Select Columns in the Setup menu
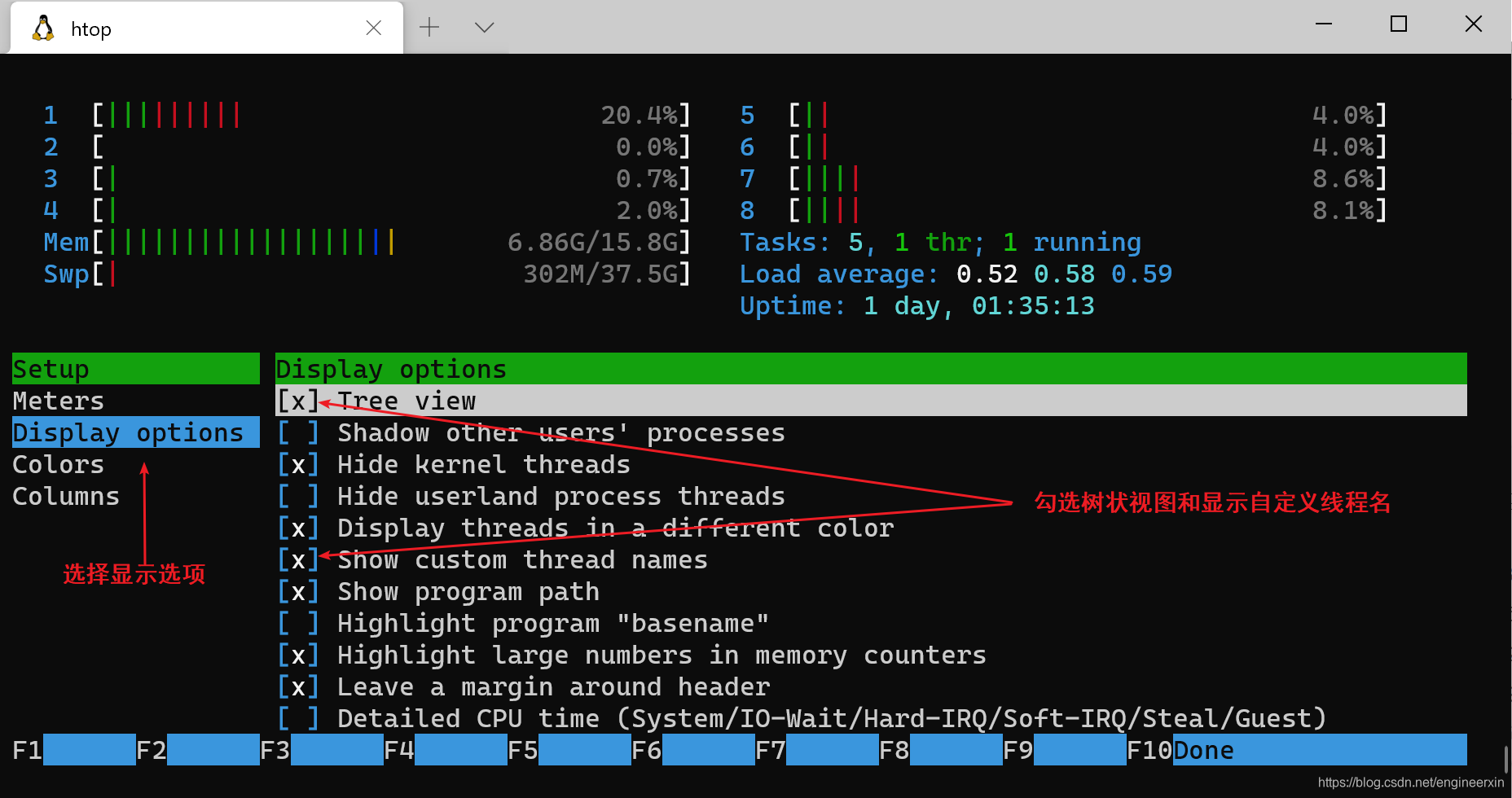Screen dimensions: 1512x798 click(66, 496)
